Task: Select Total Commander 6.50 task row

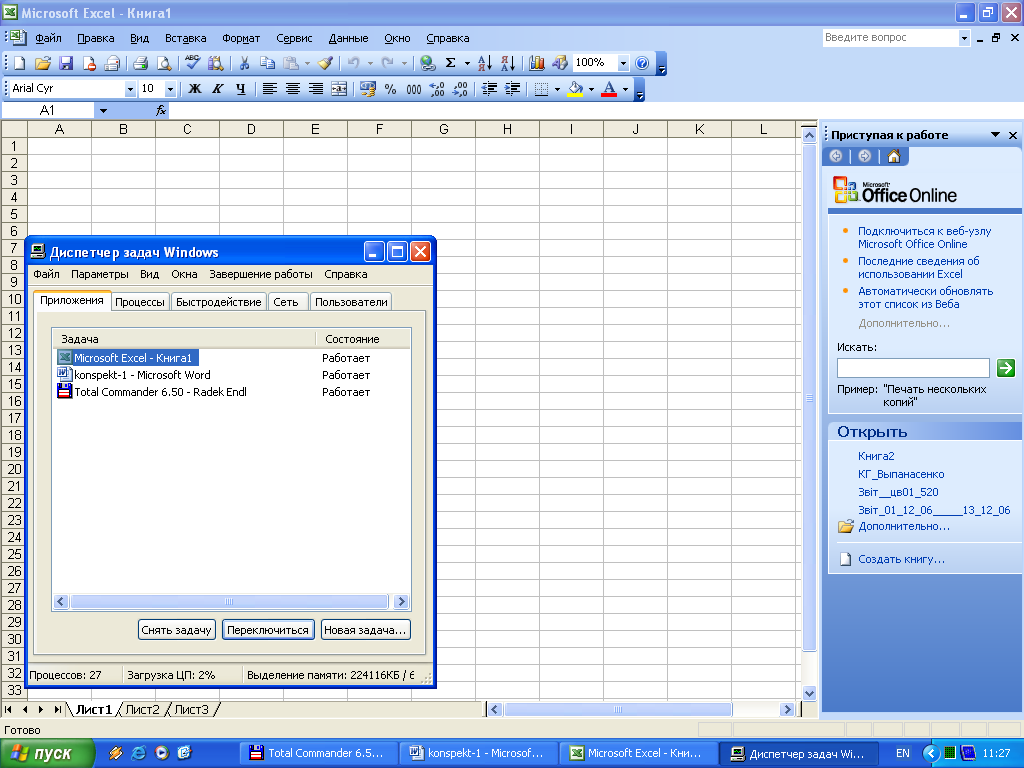Action: click(x=231, y=392)
